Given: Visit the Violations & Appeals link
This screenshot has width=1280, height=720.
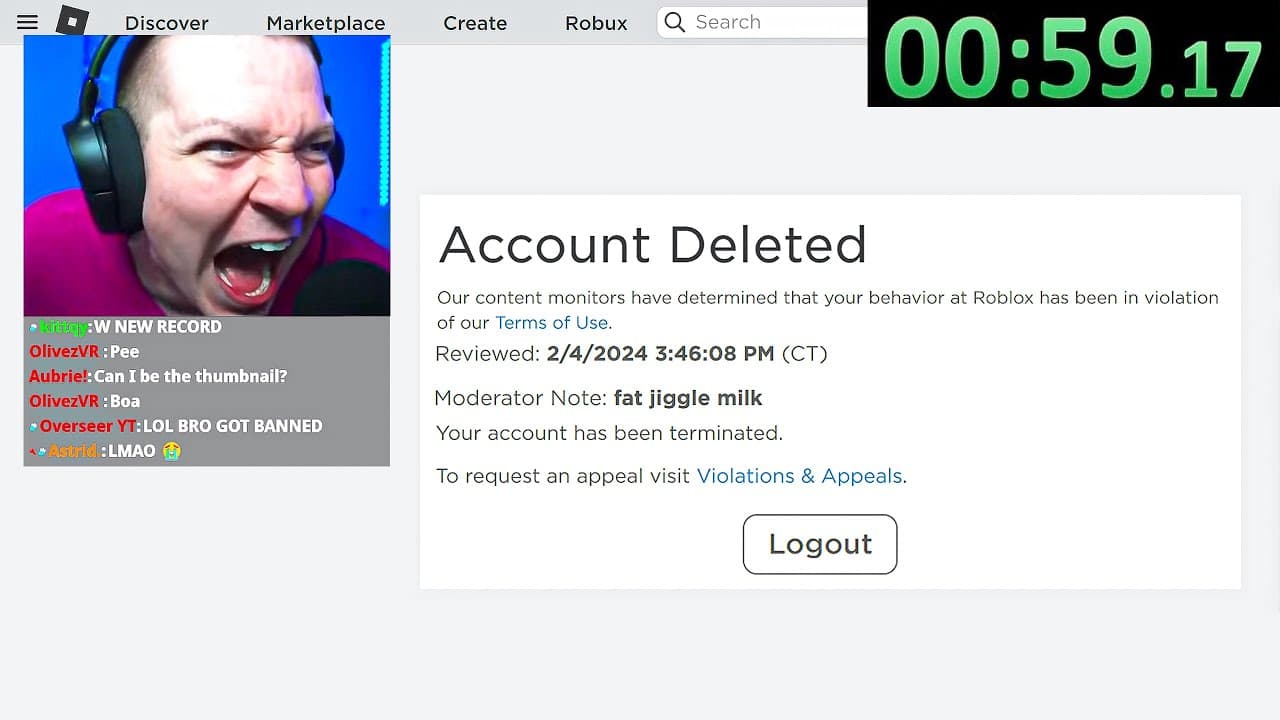Looking at the screenshot, I should click(800, 476).
